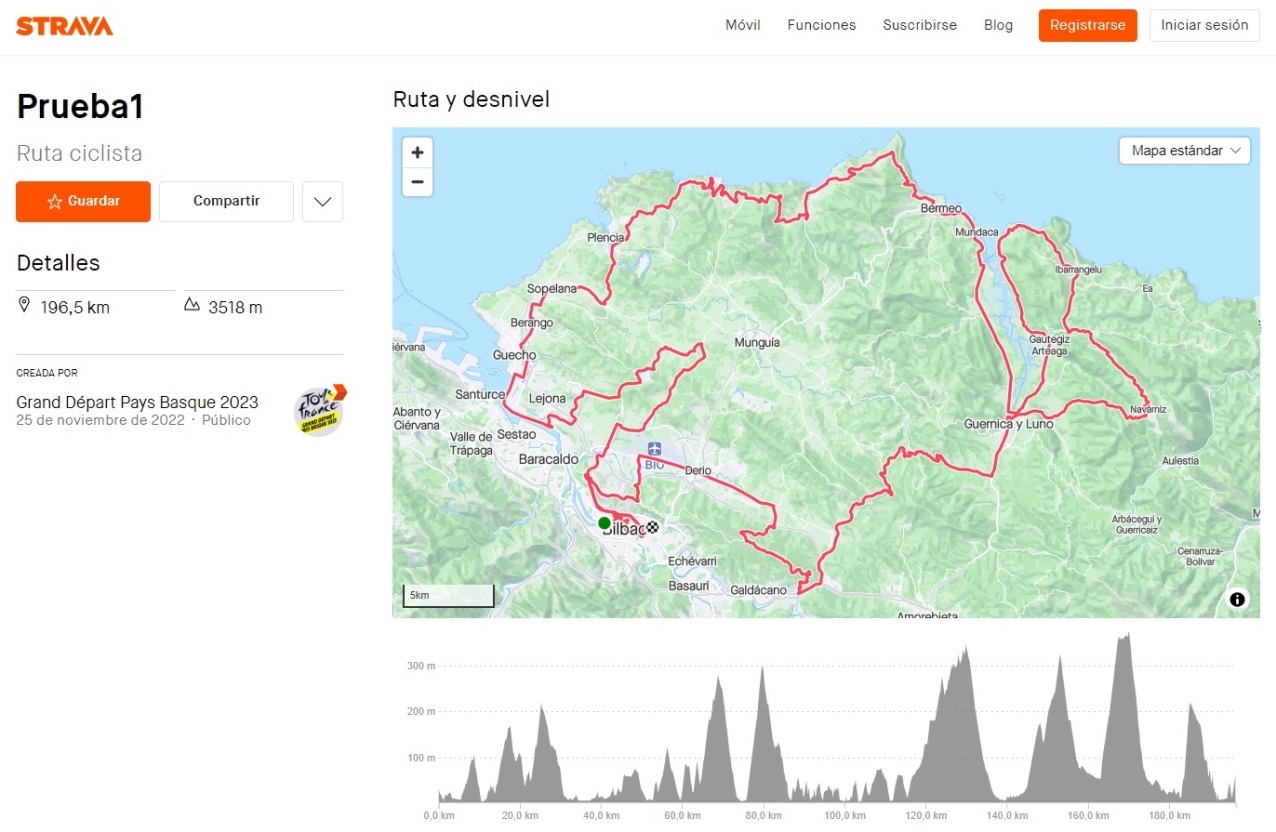The image size is (1276, 832).
Task: Click Iniciar sesión button
Action: click(1204, 25)
